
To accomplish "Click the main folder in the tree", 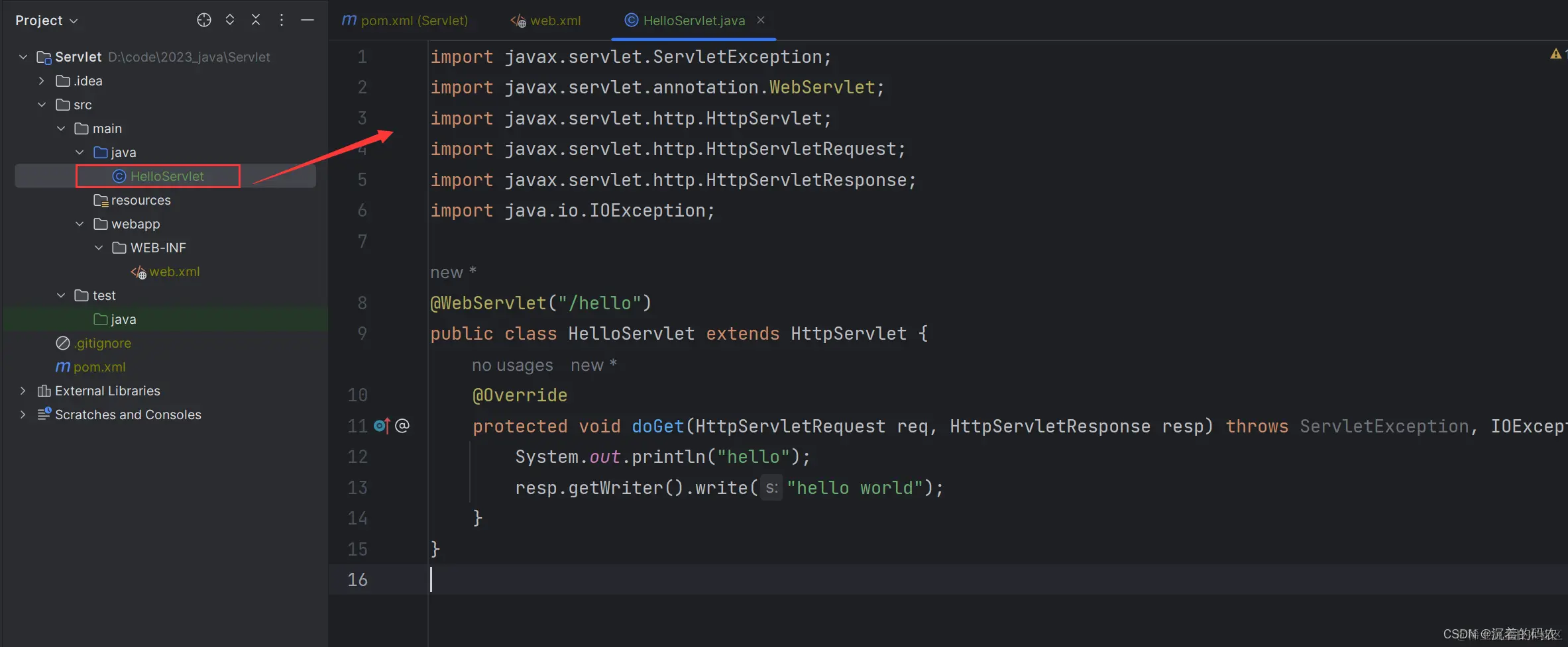I will [x=98, y=128].
